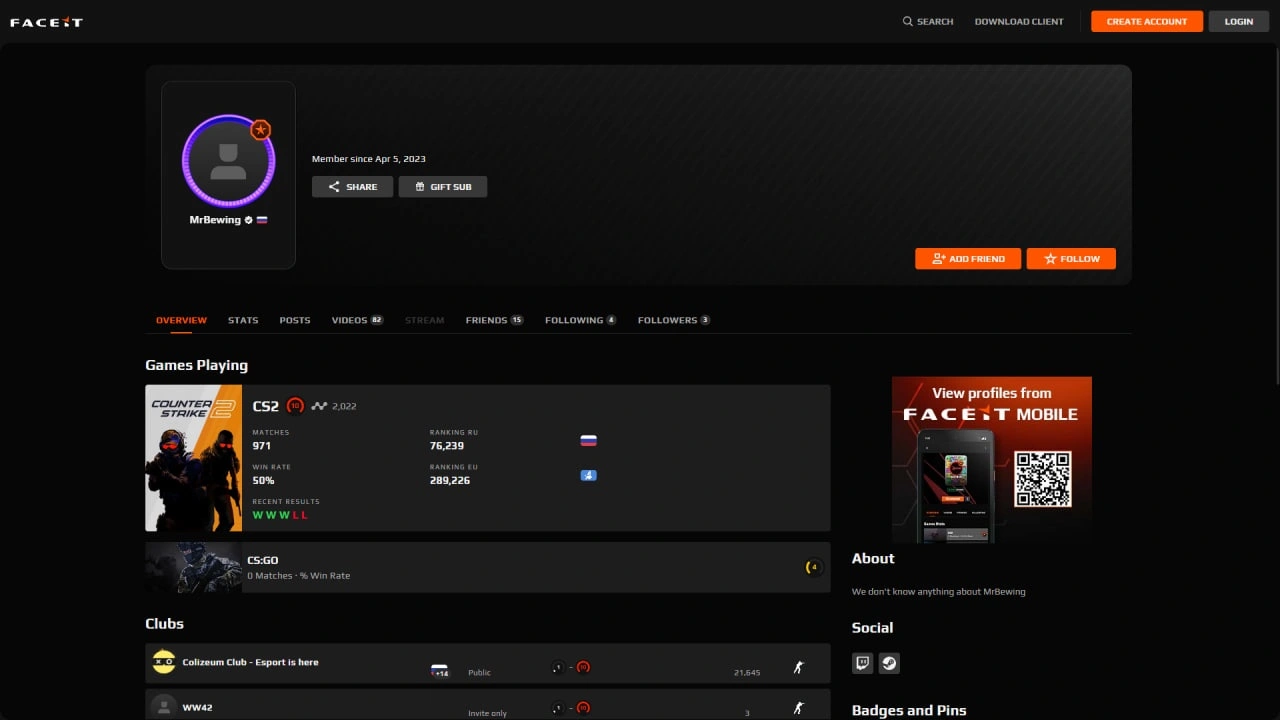Click MrBewing's profile avatar
The image size is (1280, 720).
point(228,161)
